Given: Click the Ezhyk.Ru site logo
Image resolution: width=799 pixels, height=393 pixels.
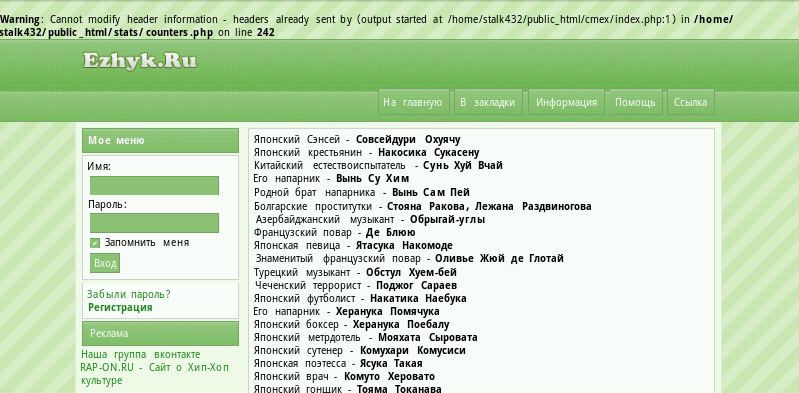Looking at the screenshot, I should point(140,61).
